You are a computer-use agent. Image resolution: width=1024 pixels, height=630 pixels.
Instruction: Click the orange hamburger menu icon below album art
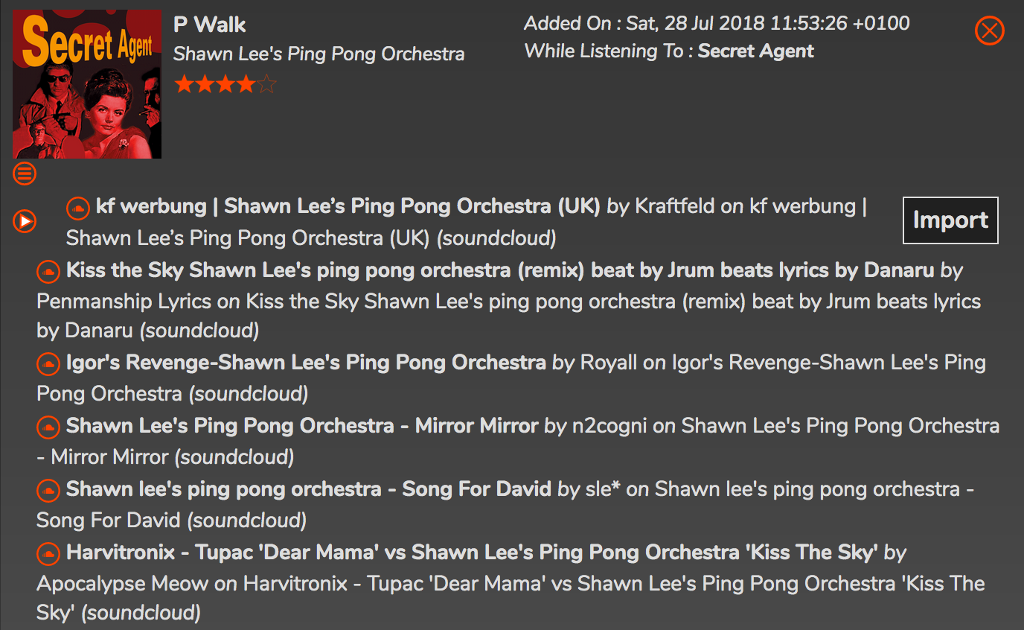click(24, 174)
